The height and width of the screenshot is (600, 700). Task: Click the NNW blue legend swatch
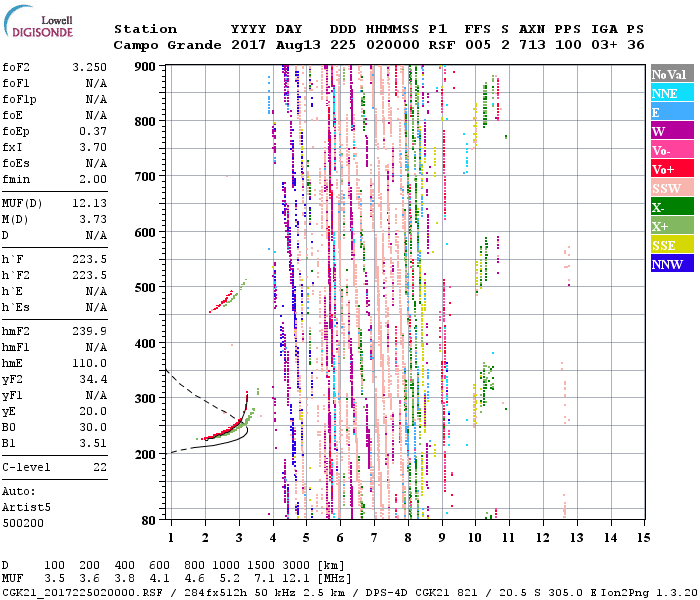(x=671, y=264)
